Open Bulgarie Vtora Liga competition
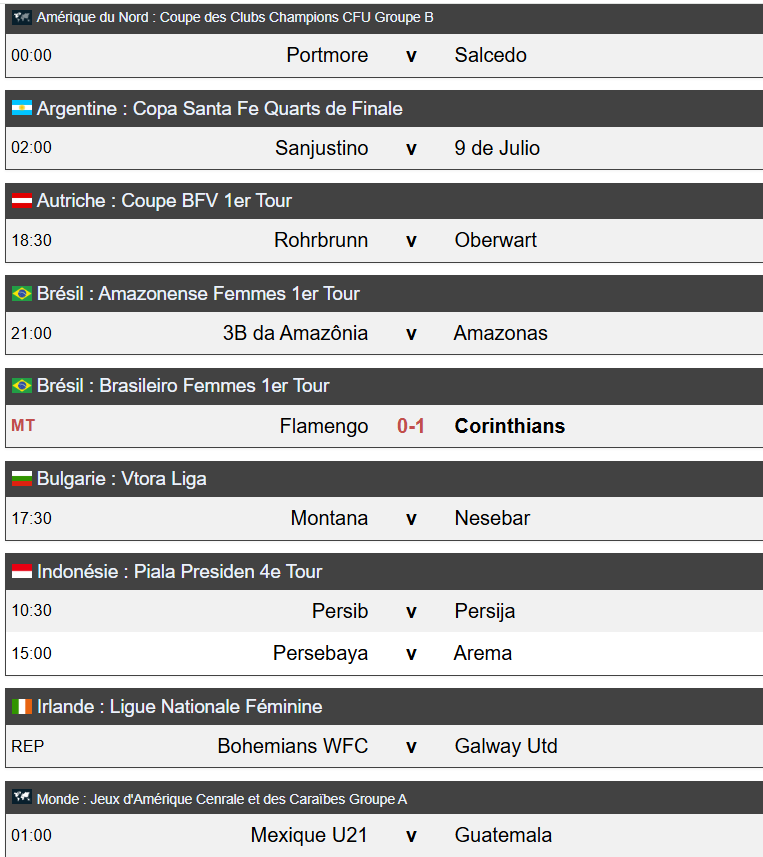Image resolution: width=763 pixels, height=857 pixels. [x=122, y=479]
